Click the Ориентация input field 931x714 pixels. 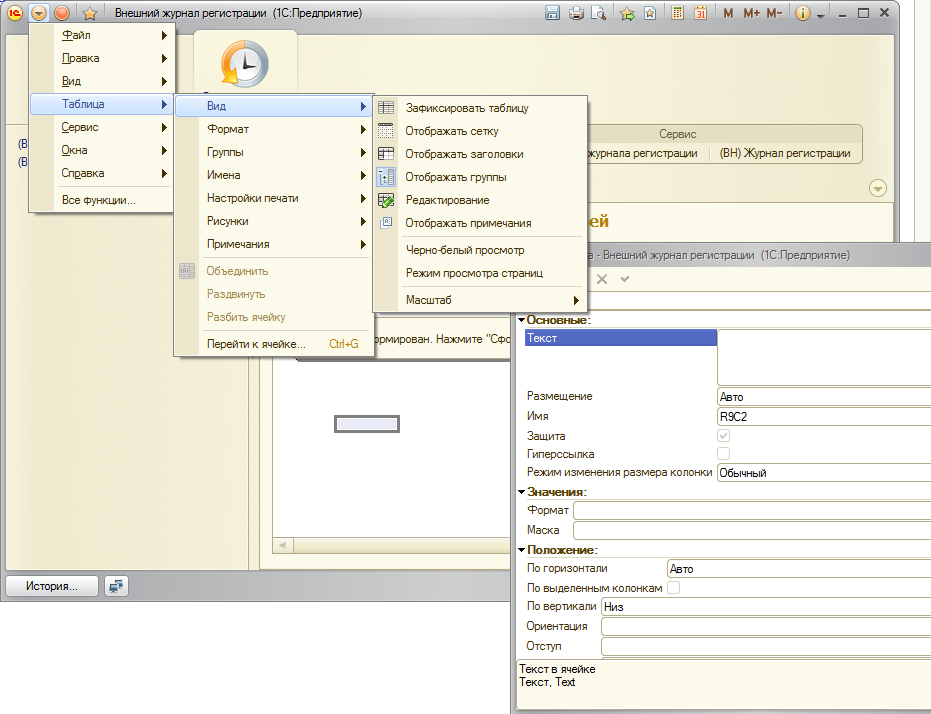click(766, 626)
